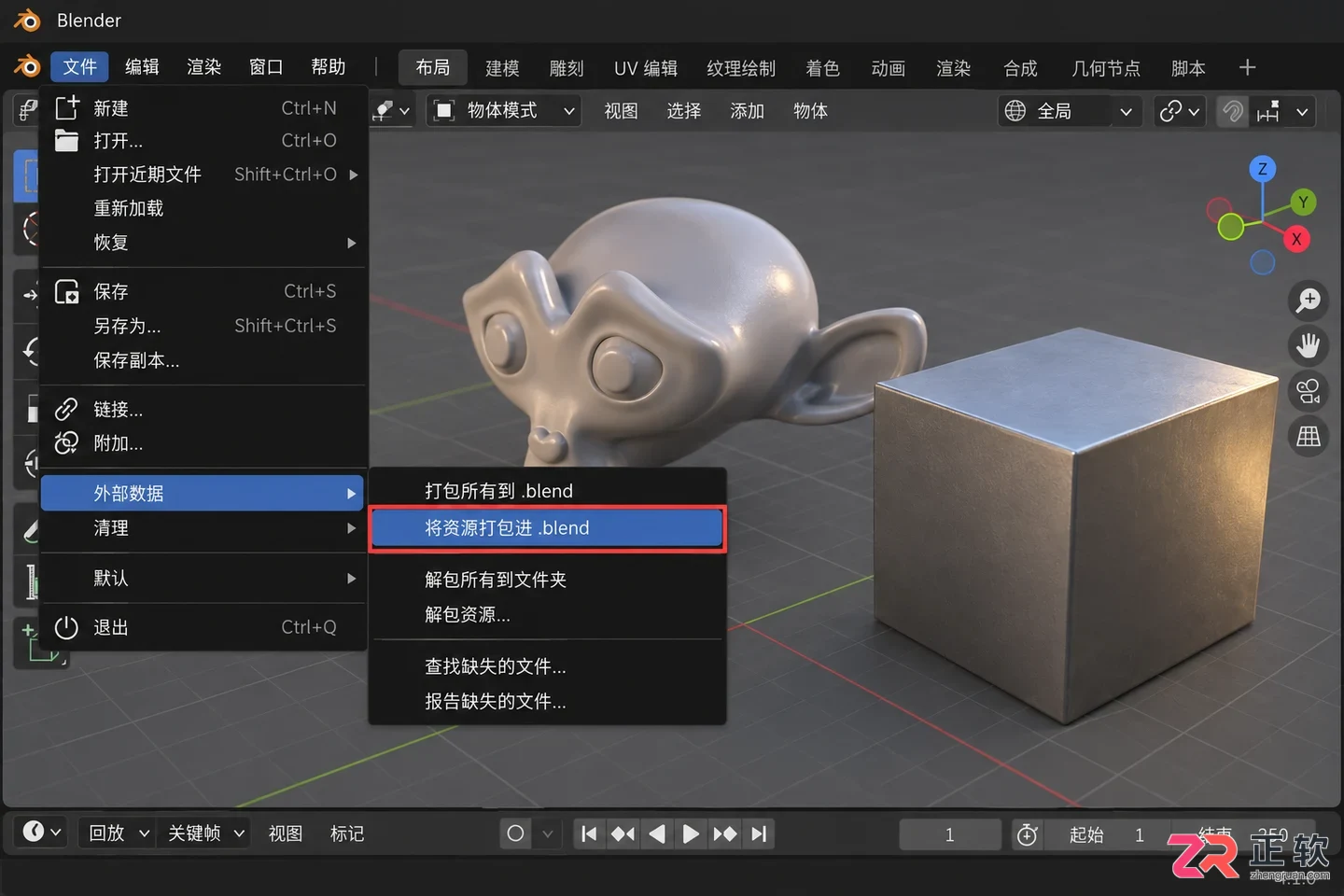Toggle perspective/orthographic grid icon
The image size is (1344, 896).
pos(1309,436)
